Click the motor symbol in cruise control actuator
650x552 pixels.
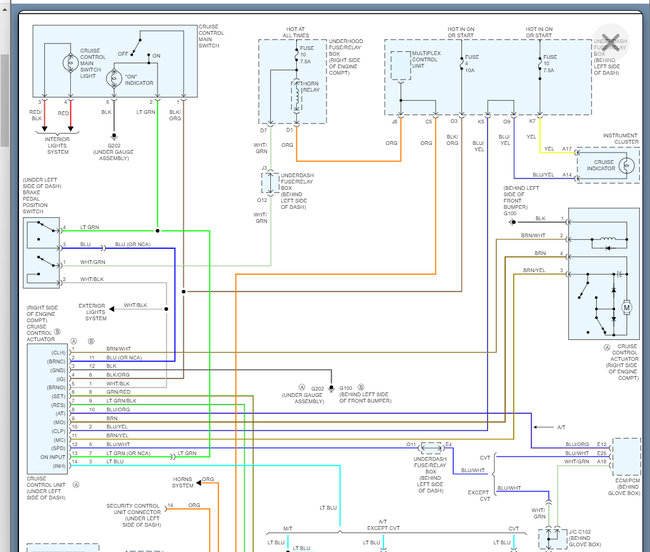click(626, 307)
